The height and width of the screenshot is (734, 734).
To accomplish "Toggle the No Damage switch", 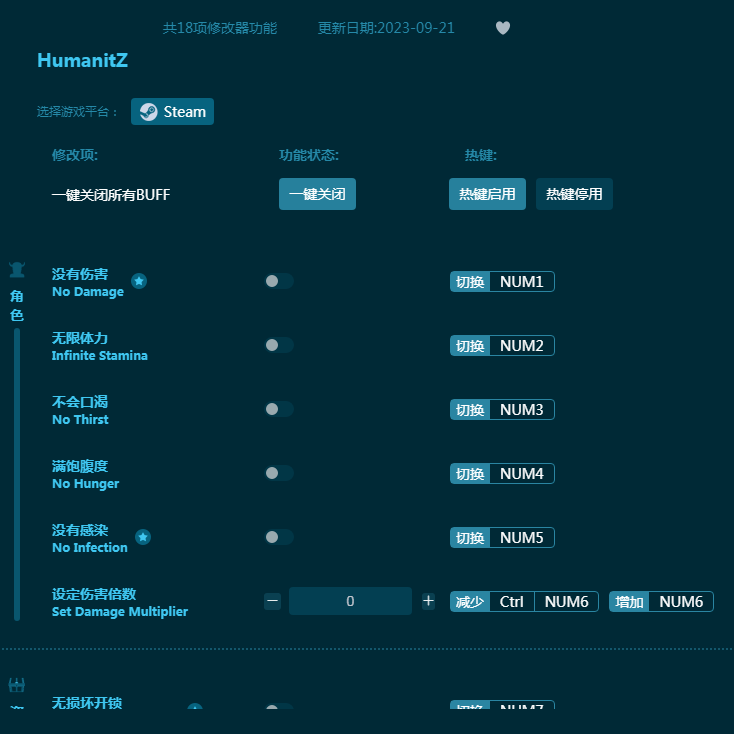I will 279,281.
